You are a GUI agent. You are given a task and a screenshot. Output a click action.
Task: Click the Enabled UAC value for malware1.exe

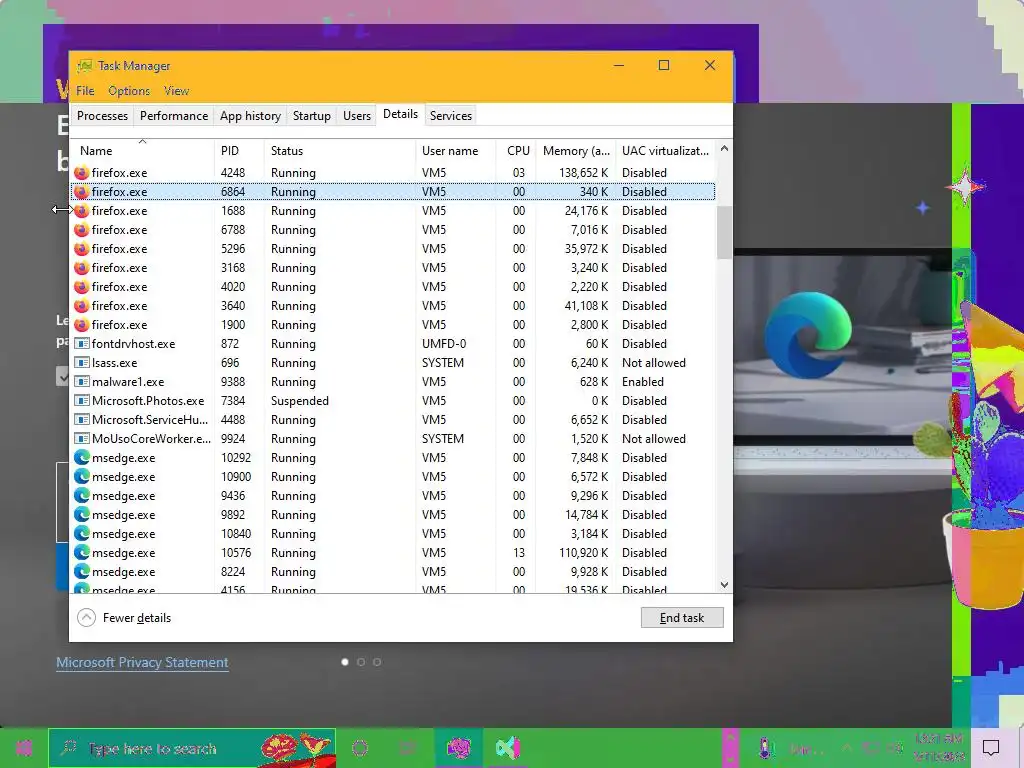[x=643, y=381]
